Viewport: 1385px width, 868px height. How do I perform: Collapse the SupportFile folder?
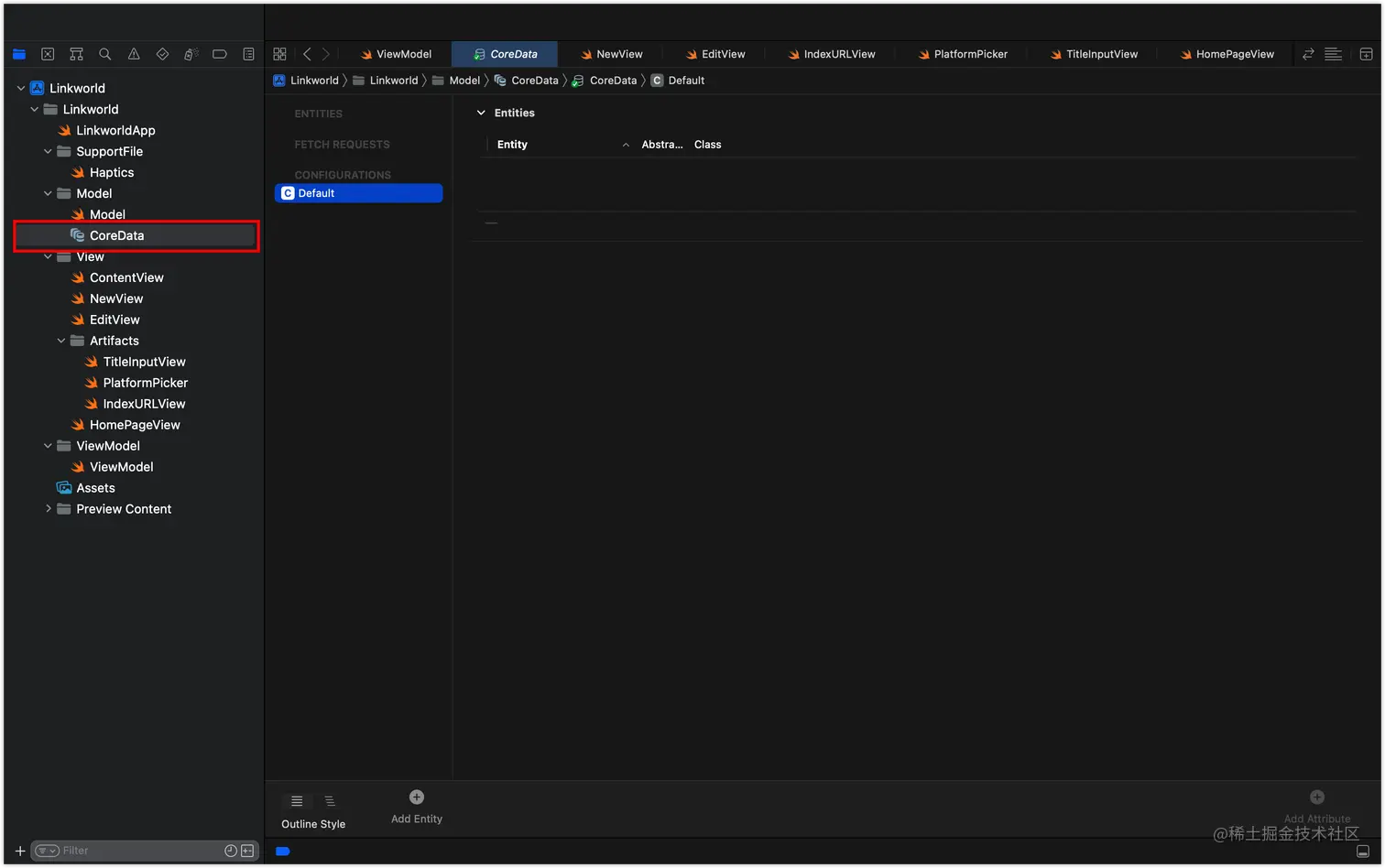(48, 151)
